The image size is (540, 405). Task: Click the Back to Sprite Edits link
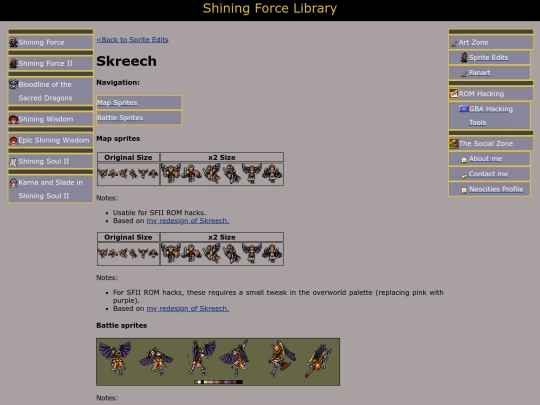(x=132, y=40)
